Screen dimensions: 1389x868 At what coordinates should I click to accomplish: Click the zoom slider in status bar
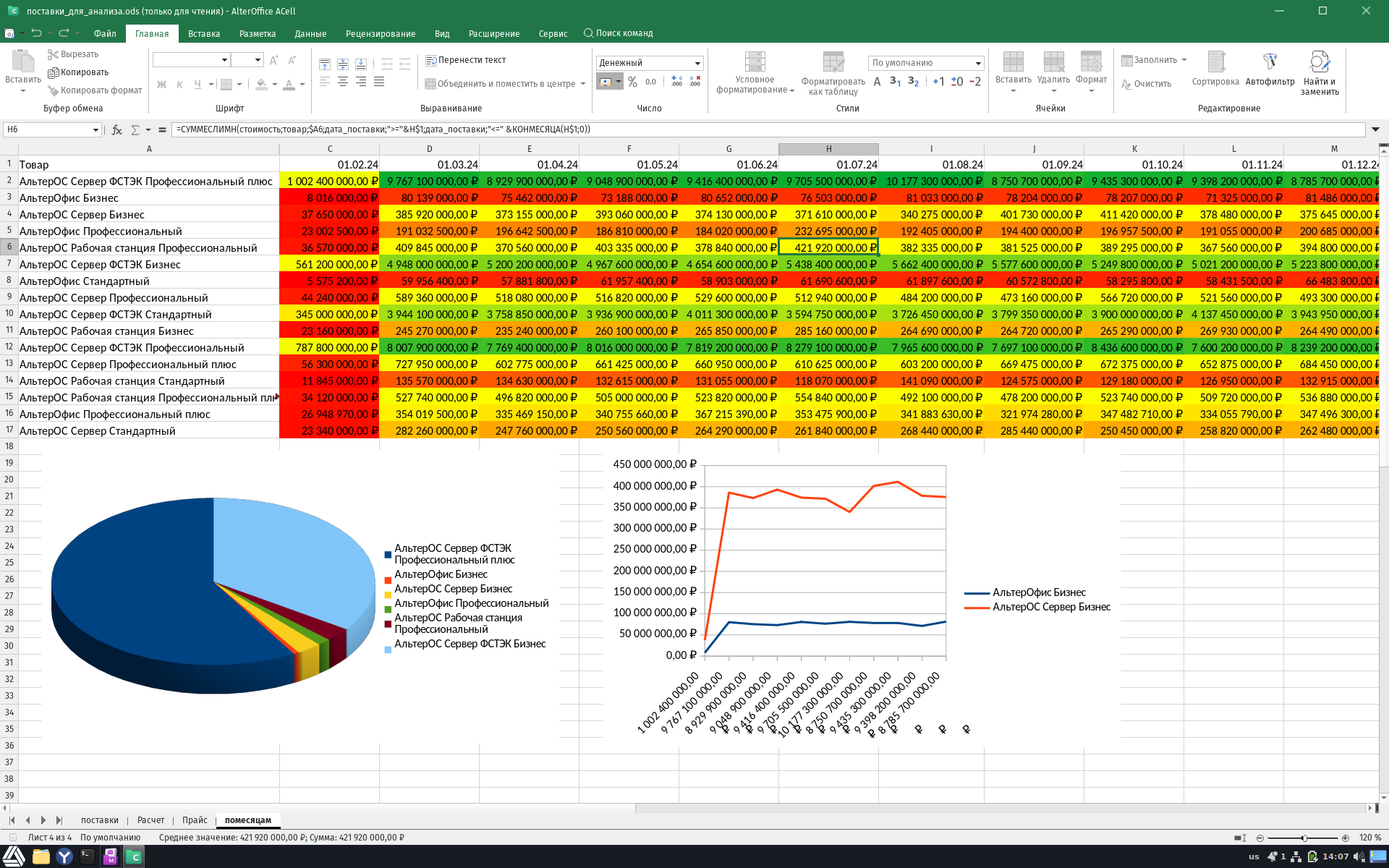(x=1303, y=838)
